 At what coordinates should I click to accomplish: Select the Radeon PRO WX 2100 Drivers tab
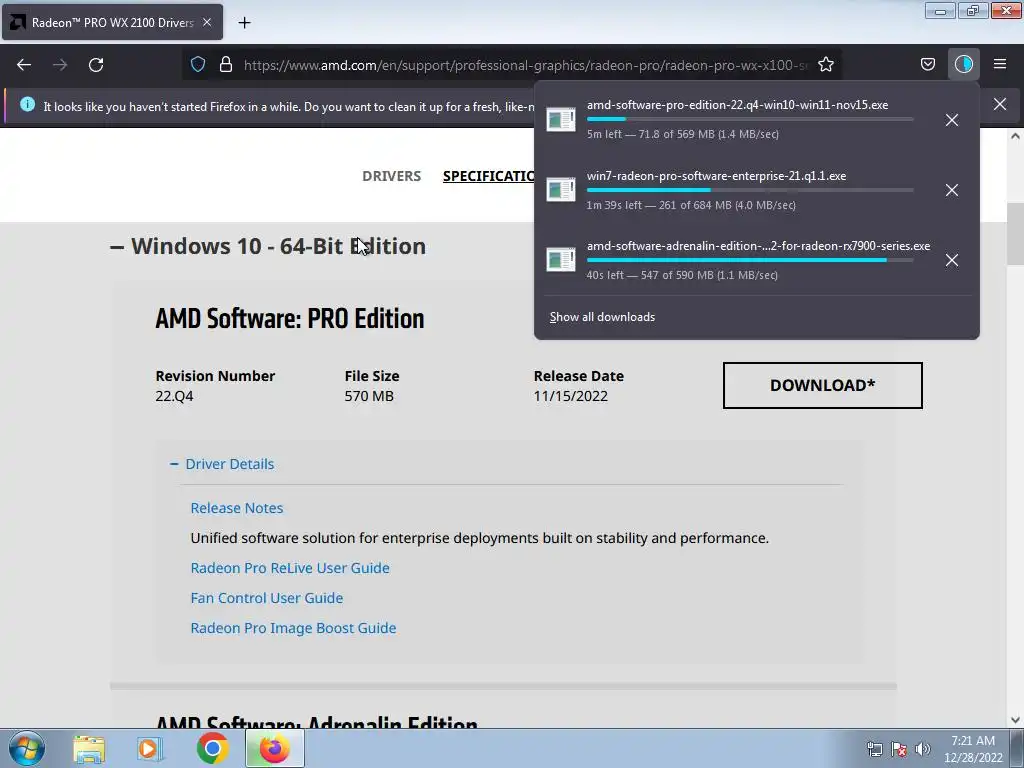point(112,22)
